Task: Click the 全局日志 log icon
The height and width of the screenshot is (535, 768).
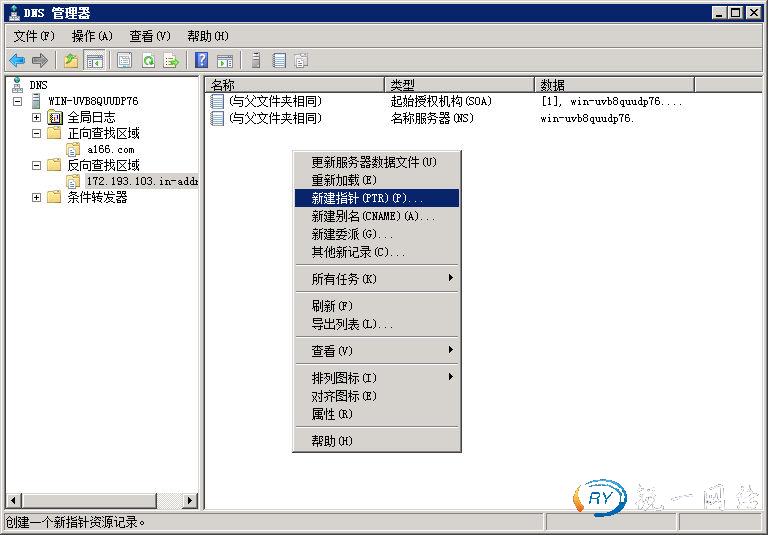Action: pyautogui.click(x=55, y=117)
